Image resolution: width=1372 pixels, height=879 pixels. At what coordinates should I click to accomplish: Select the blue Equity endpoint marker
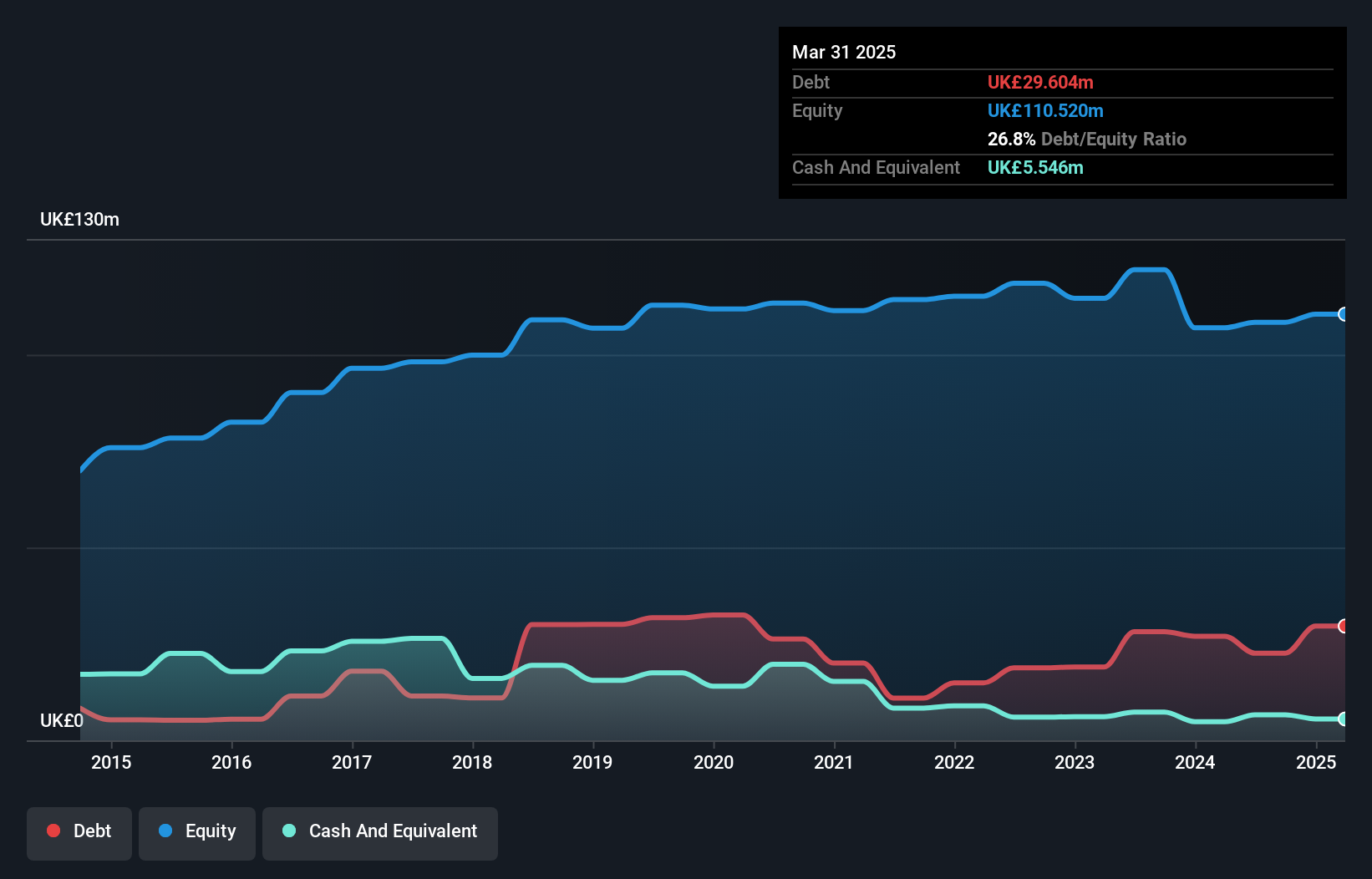[1343, 314]
